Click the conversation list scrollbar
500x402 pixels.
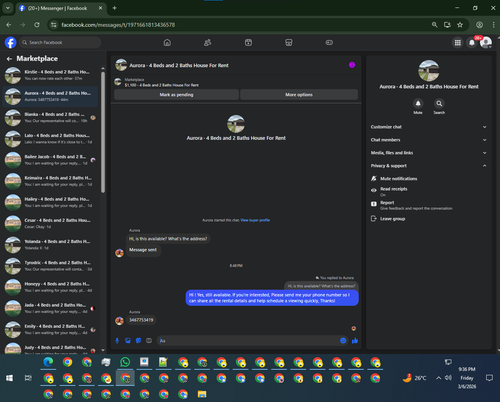tap(103, 132)
